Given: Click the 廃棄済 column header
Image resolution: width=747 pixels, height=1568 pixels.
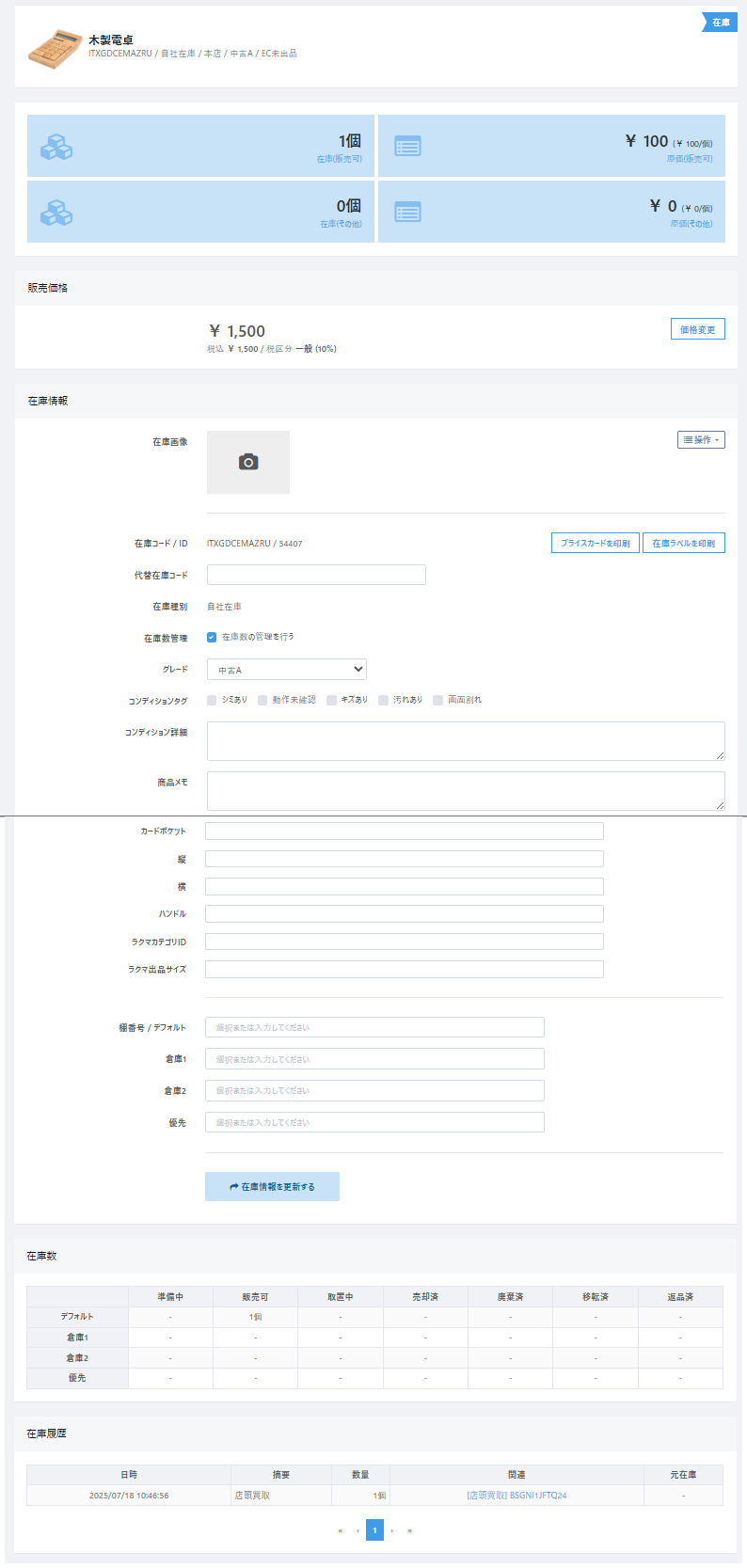Looking at the screenshot, I should click(511, 1297).
